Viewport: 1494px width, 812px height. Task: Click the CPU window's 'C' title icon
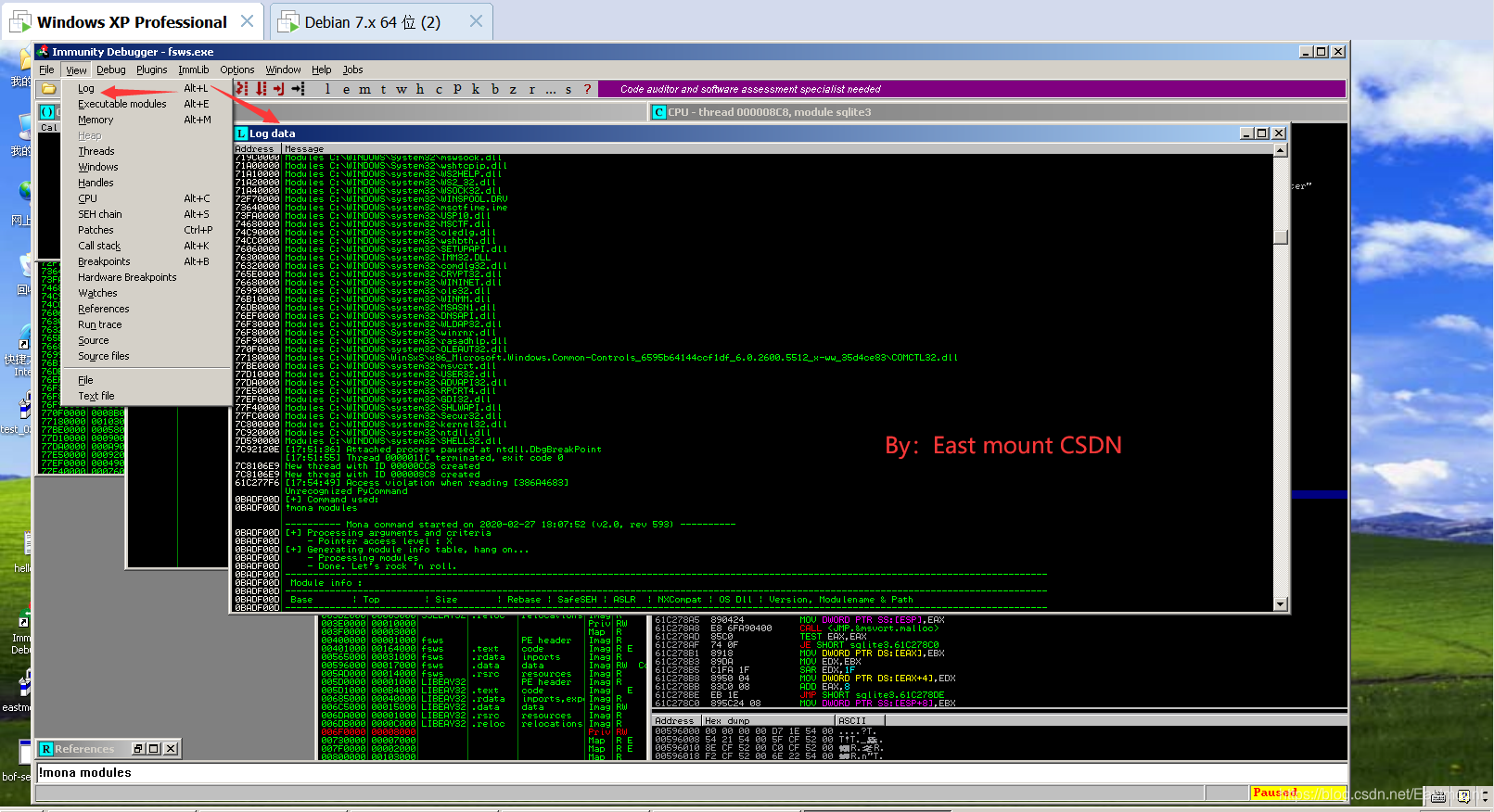[x=658, y=112]
